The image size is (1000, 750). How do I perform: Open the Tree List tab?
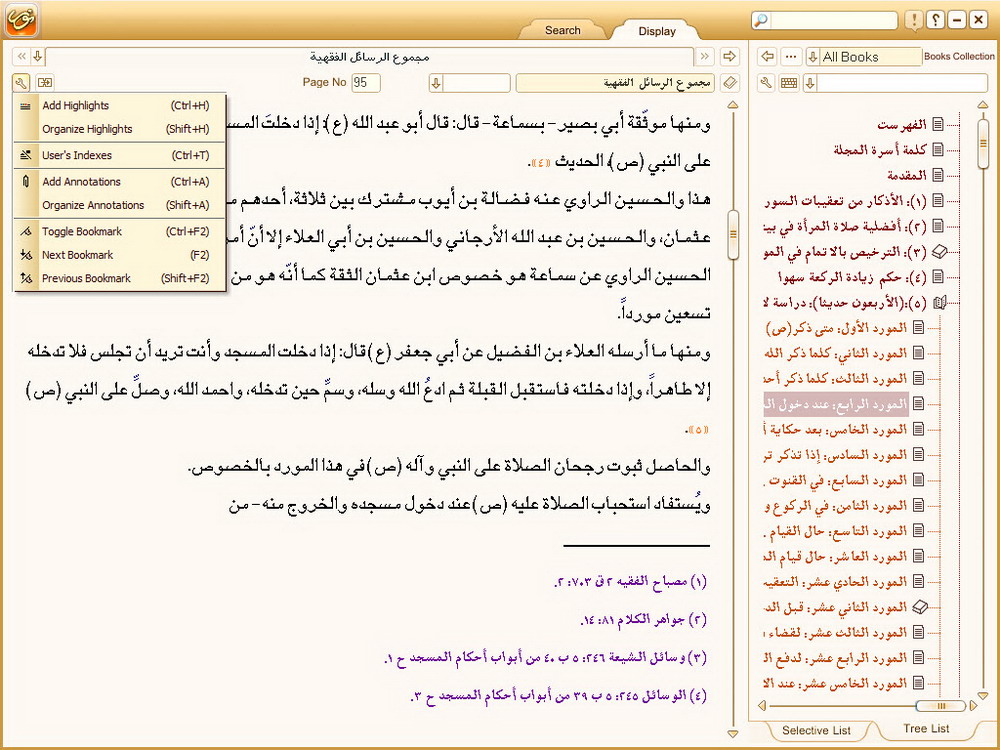pos(926,728)
